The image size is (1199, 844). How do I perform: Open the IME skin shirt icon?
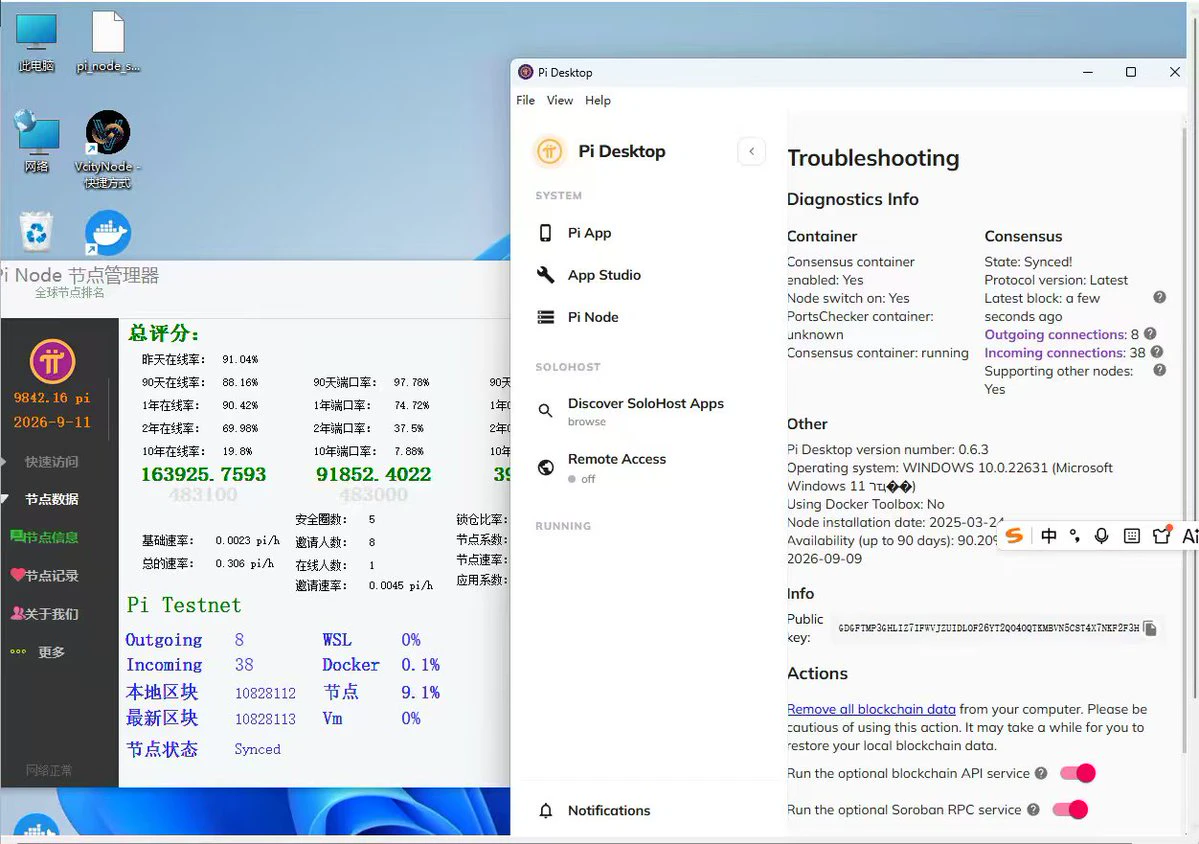coord(1162,536)
